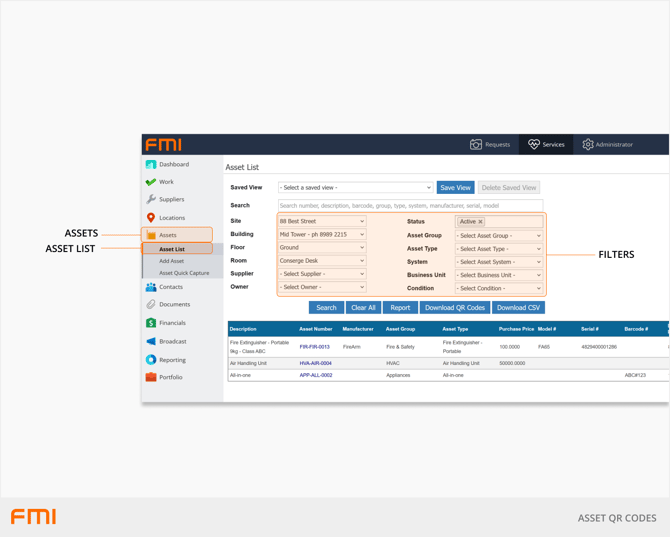Open the Site dropdown
This screenshot has width=670, height=537.
coord(322,221)
